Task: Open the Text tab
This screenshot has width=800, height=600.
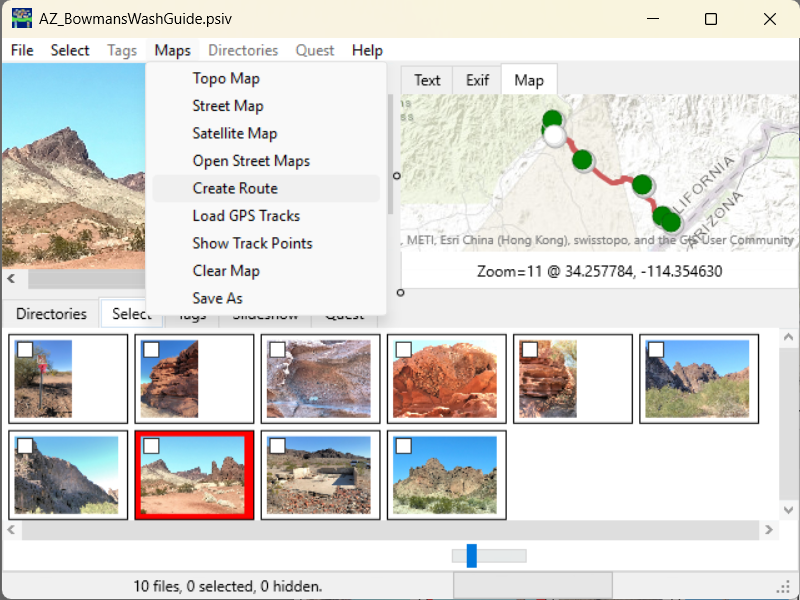Action: [x=426, y=79]
